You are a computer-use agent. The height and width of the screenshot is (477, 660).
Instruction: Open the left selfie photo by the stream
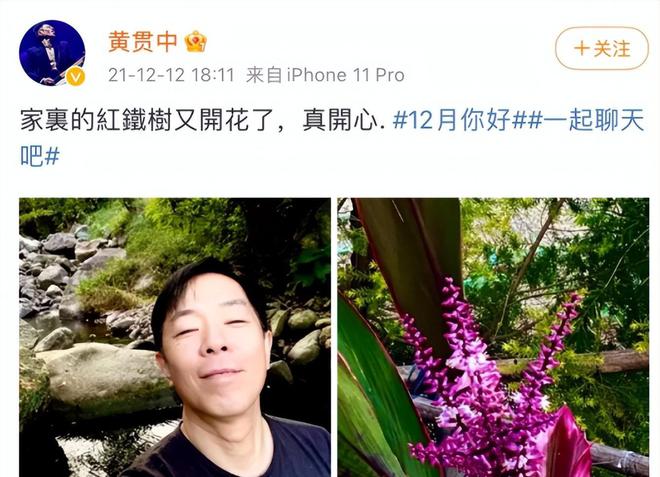click(x=175, y=337)
